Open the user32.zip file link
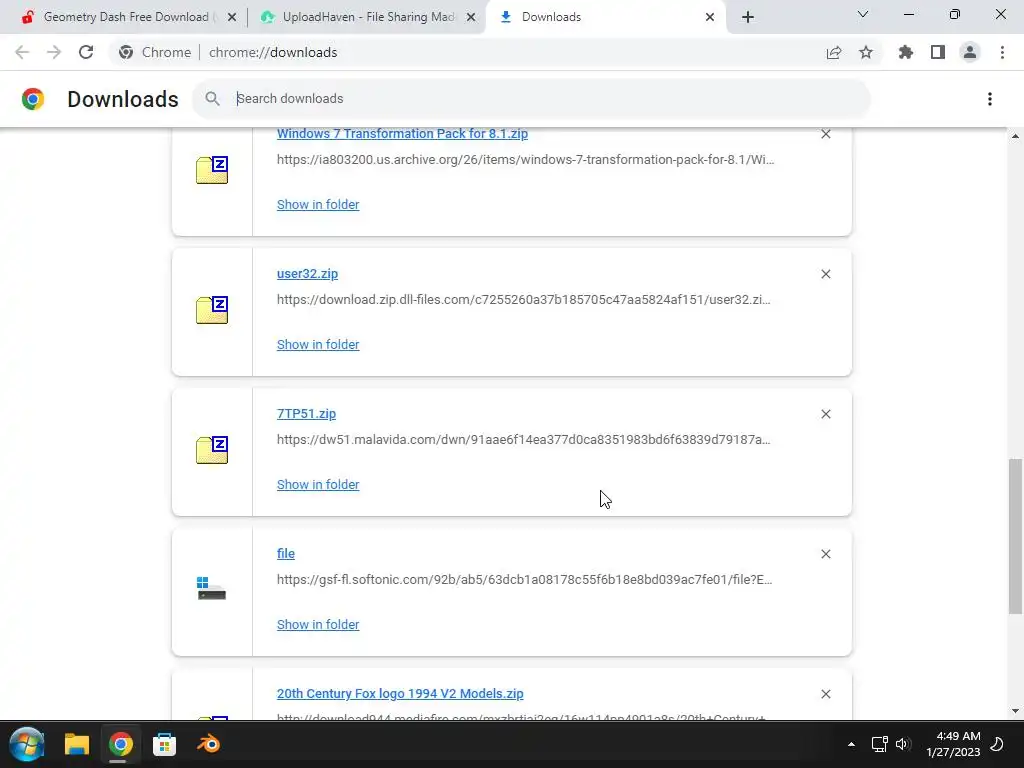1024x768 pixels. click(x=307, y=274)
